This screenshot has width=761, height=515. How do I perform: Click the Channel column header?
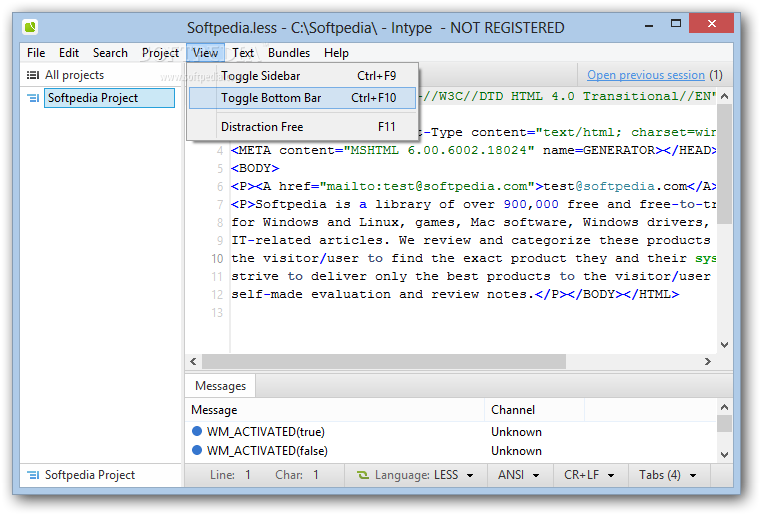534,410
